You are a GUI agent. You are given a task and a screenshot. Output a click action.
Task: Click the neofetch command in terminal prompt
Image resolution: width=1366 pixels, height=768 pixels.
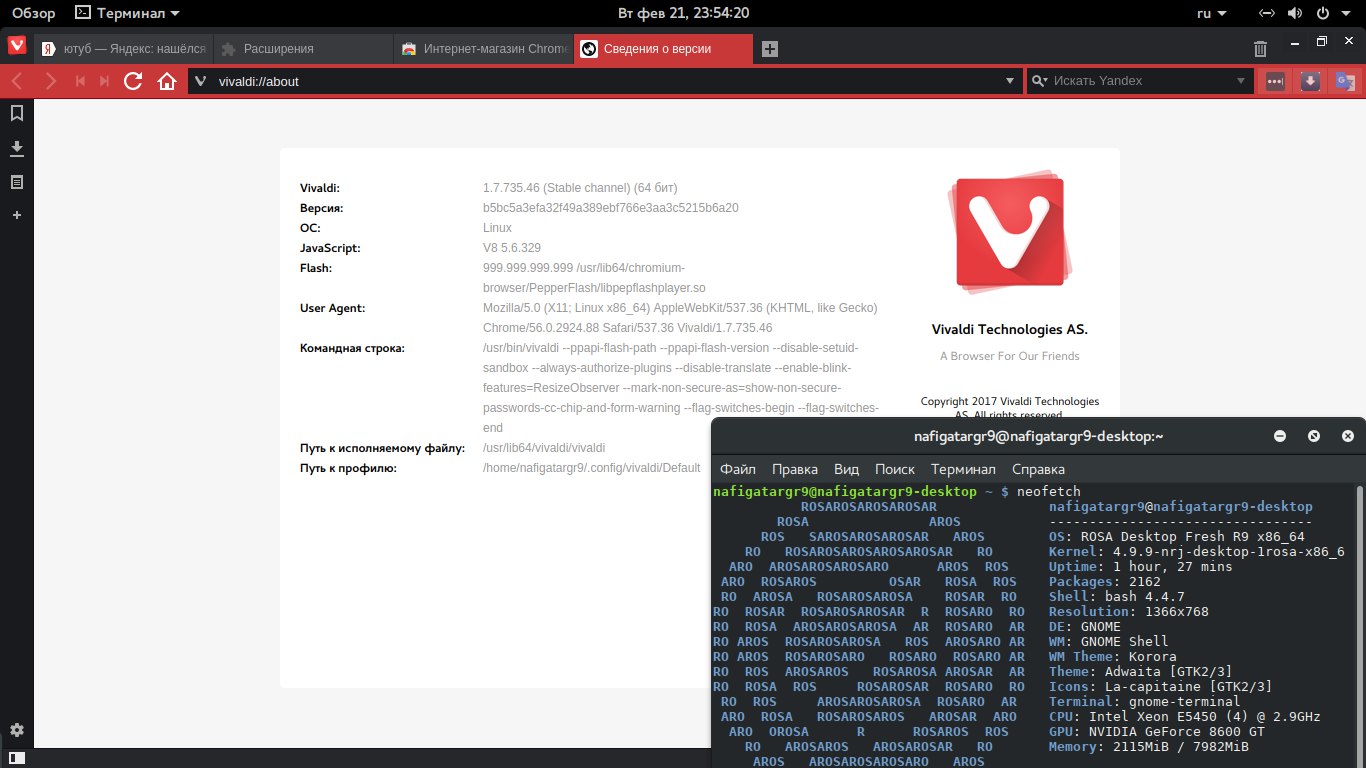click(1049, 492)
